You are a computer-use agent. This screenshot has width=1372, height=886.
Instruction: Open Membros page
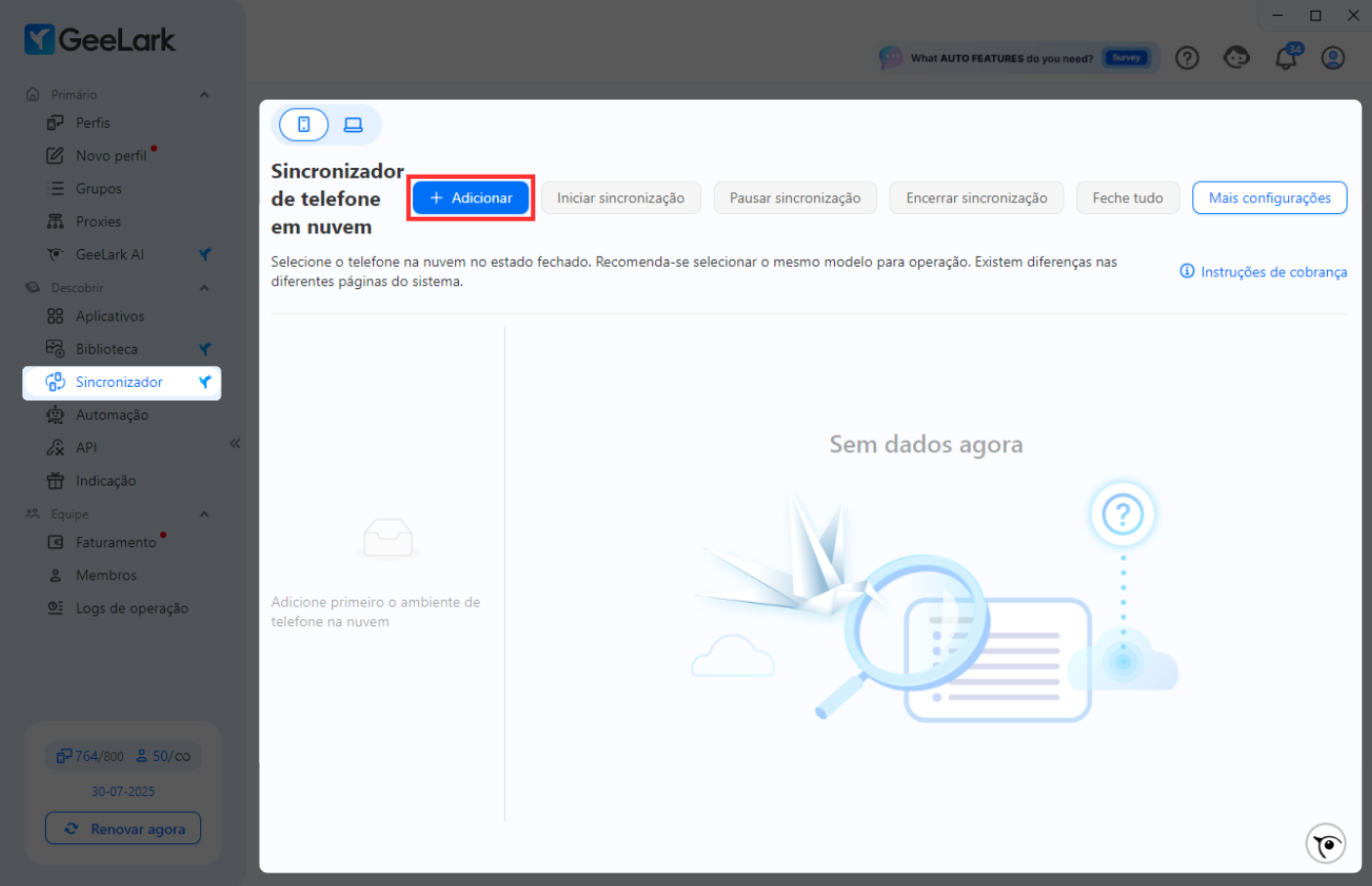105,575
